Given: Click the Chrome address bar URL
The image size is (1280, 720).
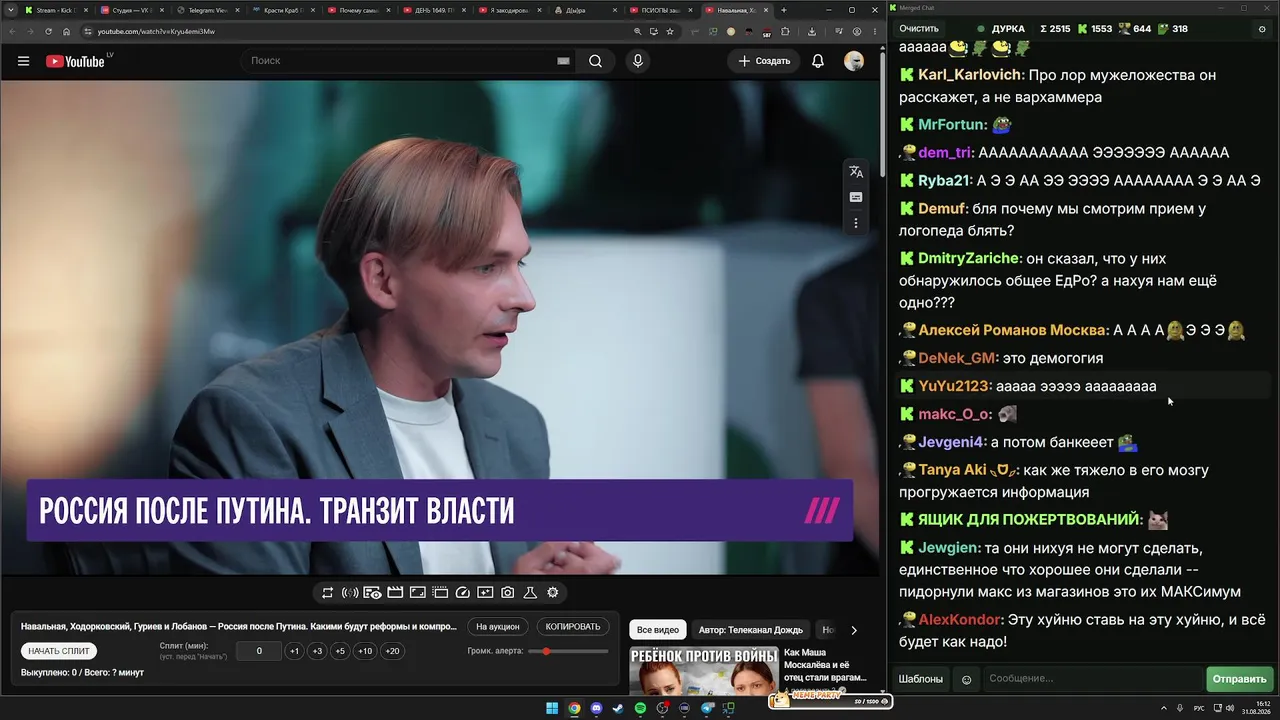Looking at the screenshot, I should click(x=156, y=31).
